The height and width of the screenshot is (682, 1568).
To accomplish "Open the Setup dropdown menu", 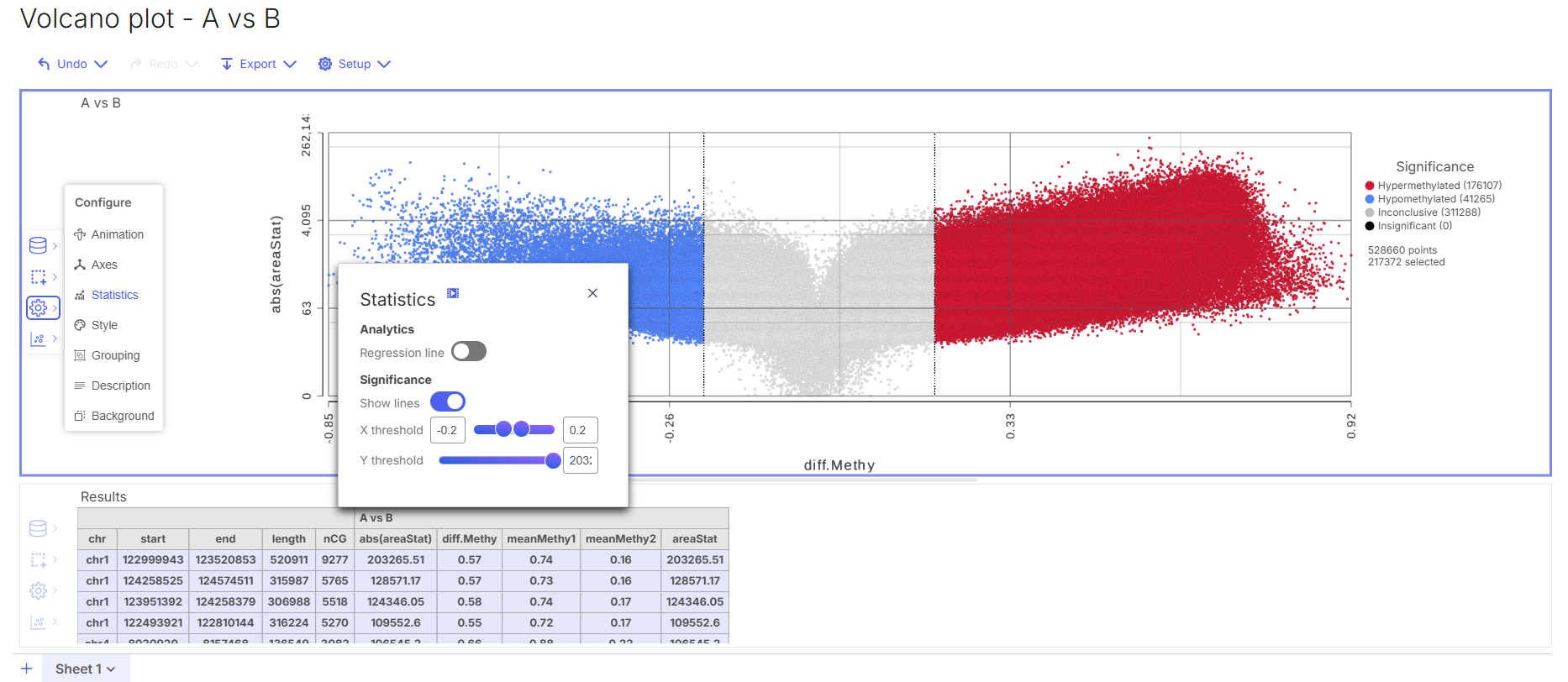I will [354, 64].
